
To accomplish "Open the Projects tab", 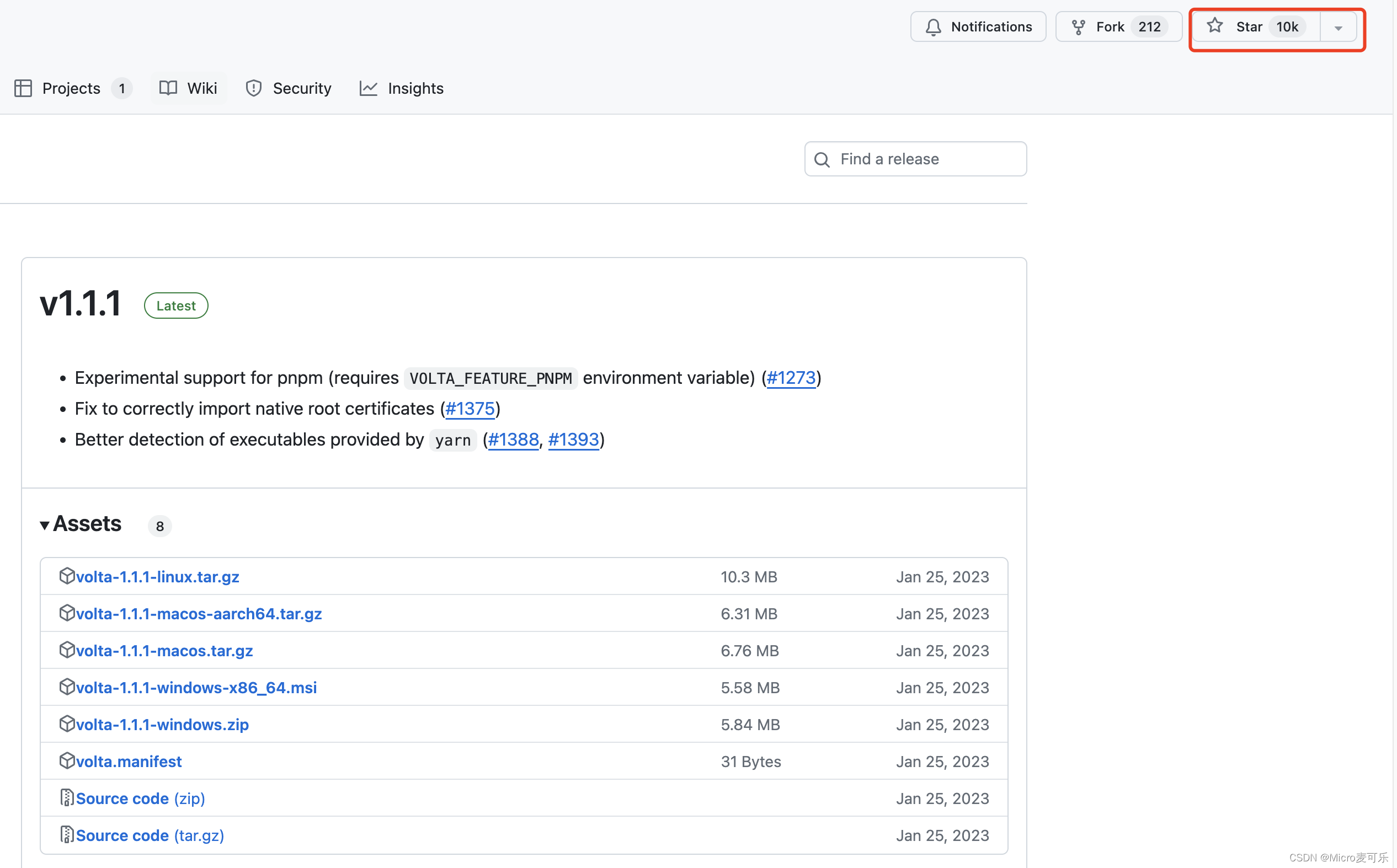I will (x=72, y=88).
